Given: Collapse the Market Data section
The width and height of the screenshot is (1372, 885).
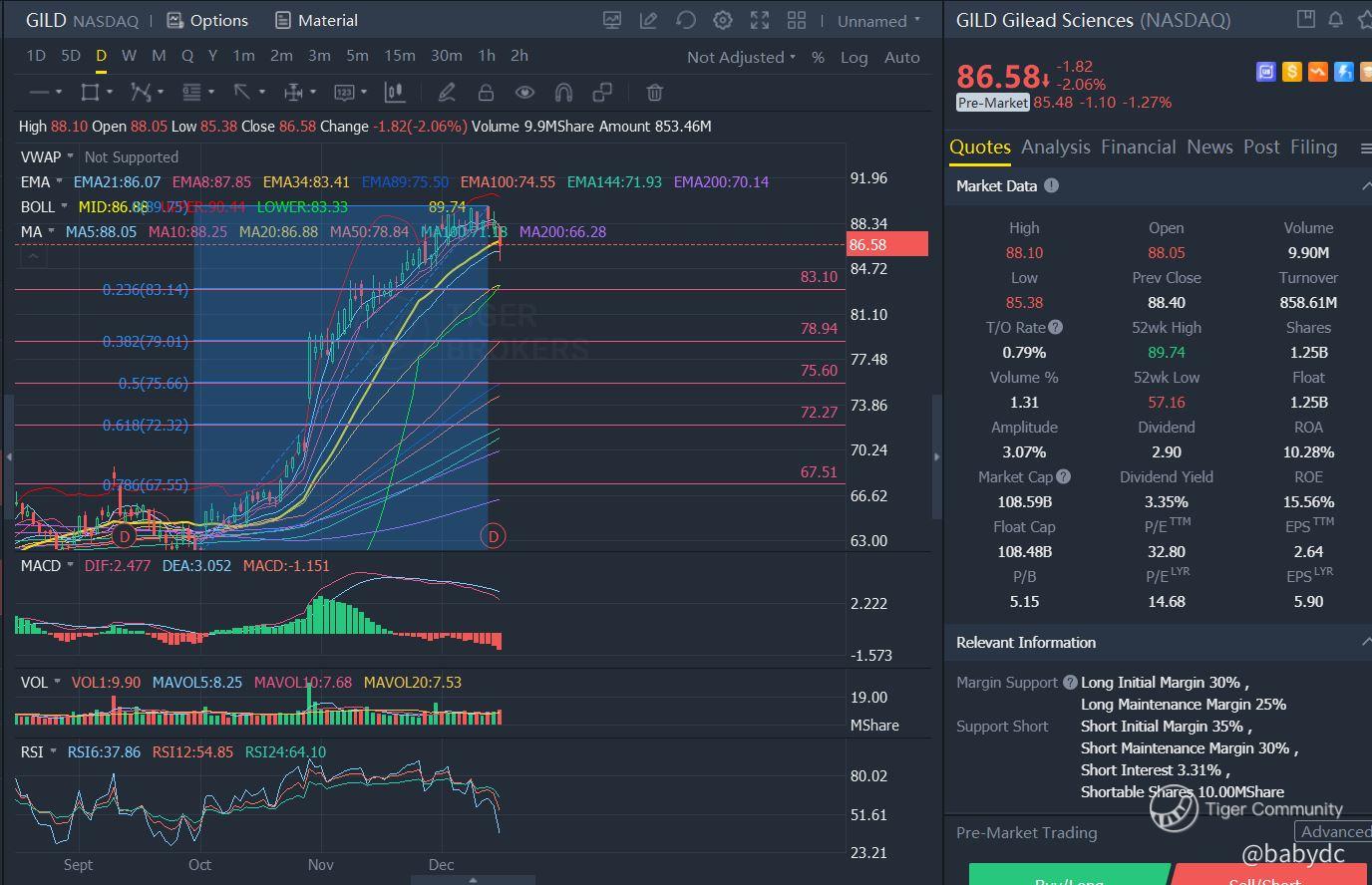Looking at the screenshot, I should tap(1365, 185).
